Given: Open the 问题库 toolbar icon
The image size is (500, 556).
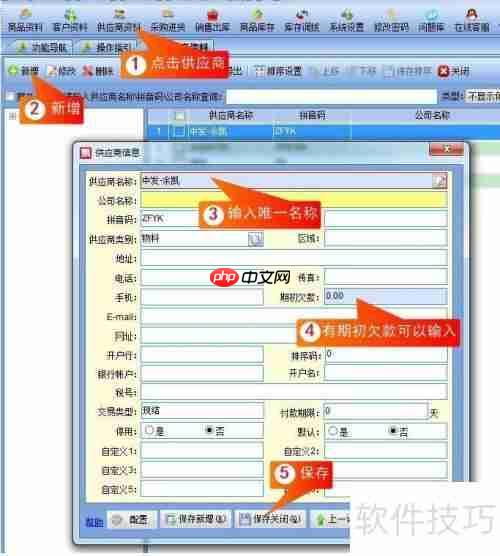Looking at the screenshot, I should 431,21.
